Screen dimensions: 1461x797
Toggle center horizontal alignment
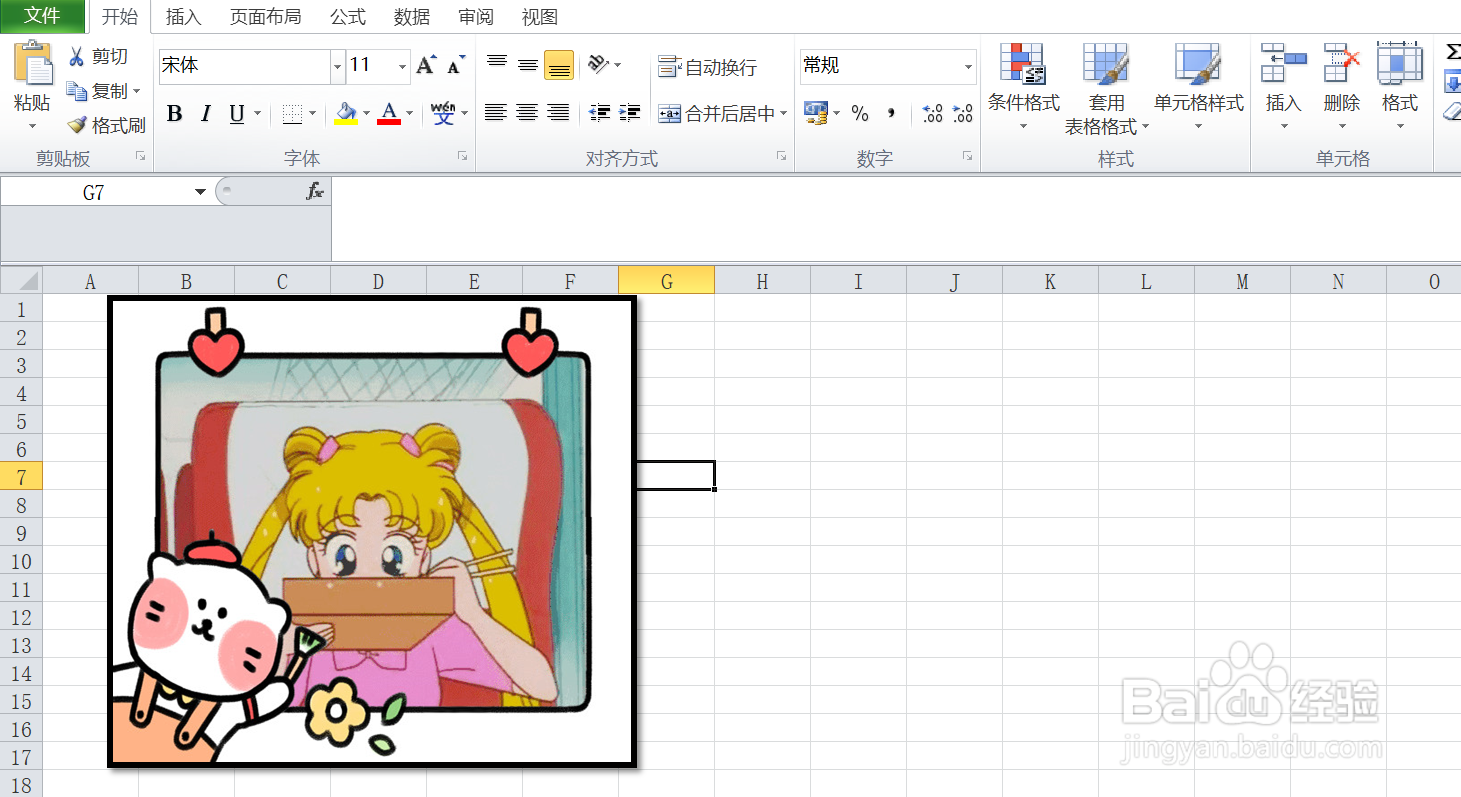tap(527, 113)
